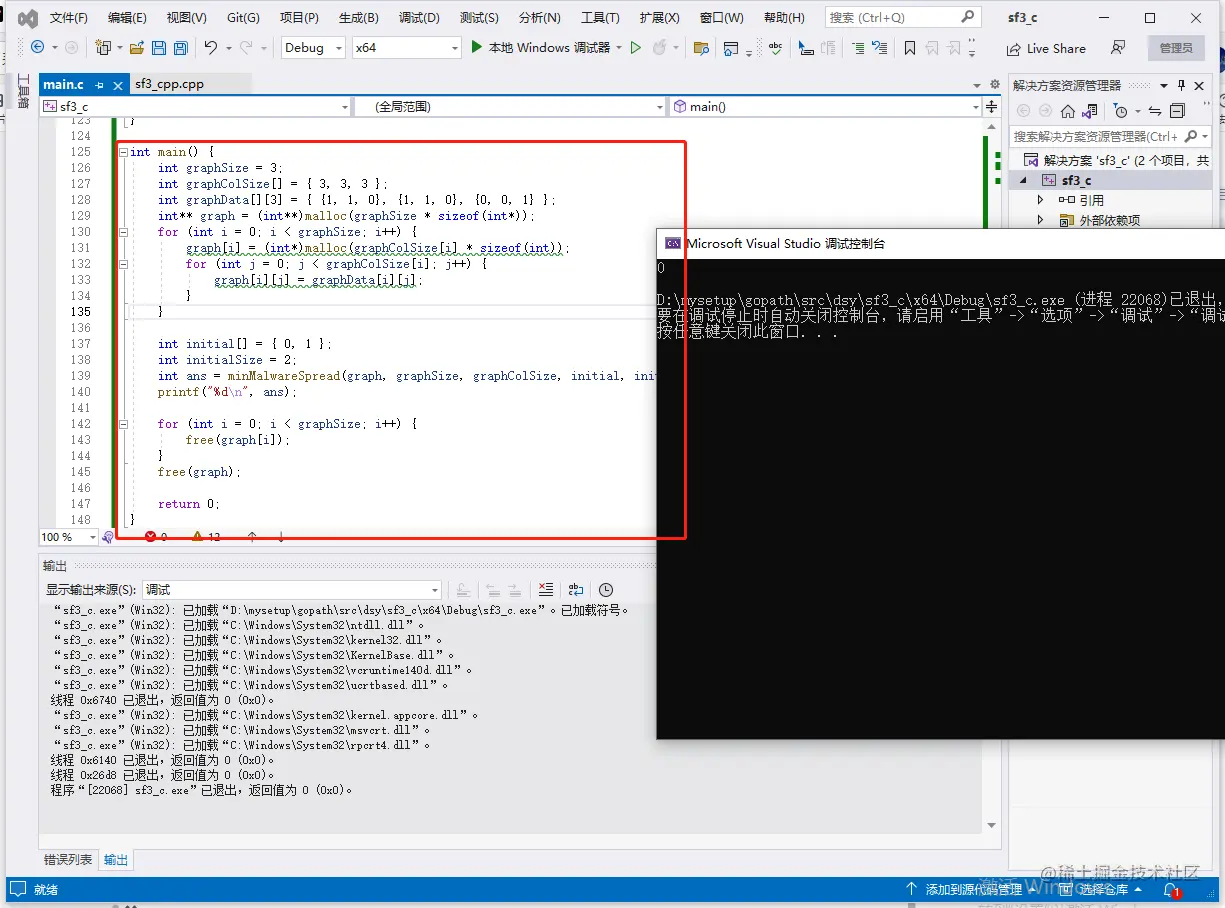Screen dimensions: 1225x908
Task: Close the main.c tab
Action: point(118,85)
